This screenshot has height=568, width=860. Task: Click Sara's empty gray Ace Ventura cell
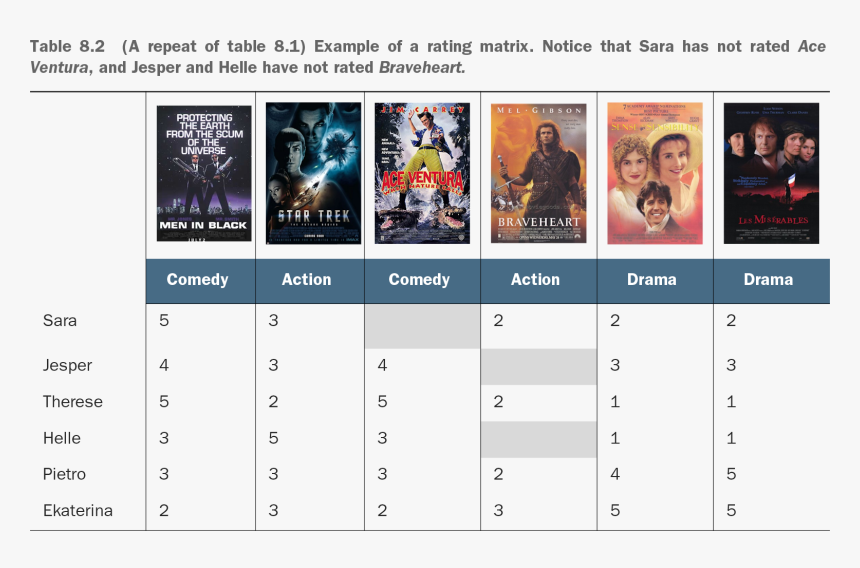tap(421, 326)
